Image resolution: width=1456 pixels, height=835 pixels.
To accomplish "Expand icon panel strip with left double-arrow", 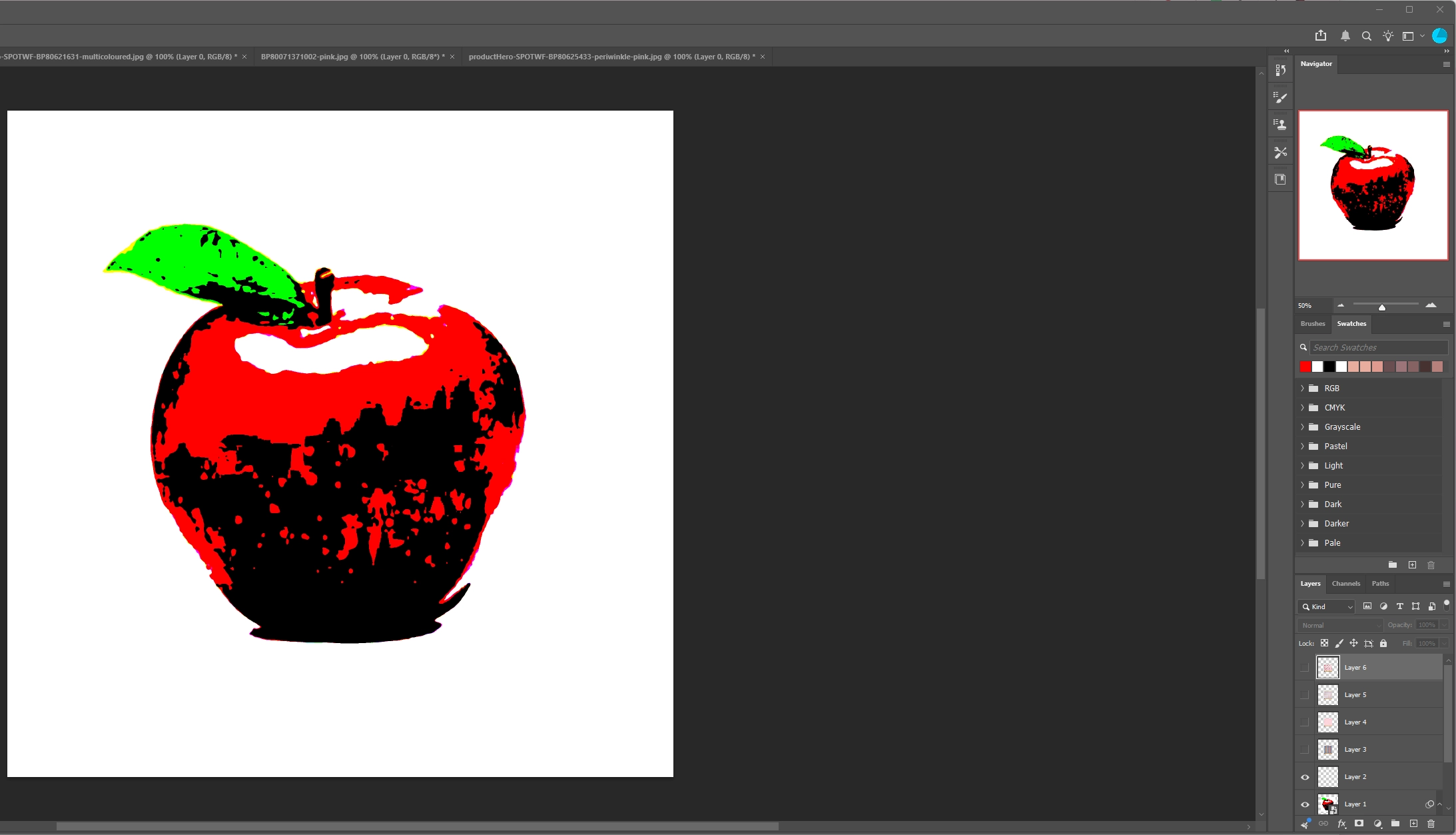I will pos(1286,51).
